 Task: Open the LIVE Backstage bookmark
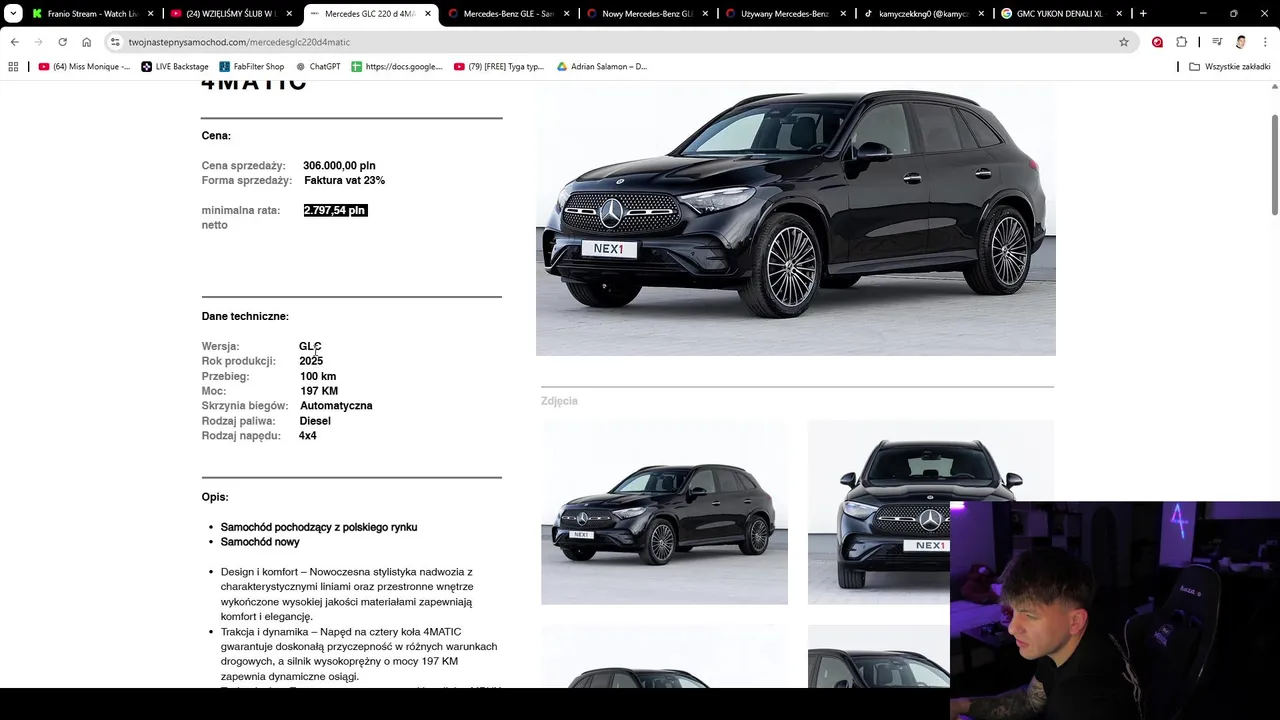[175, 67]
